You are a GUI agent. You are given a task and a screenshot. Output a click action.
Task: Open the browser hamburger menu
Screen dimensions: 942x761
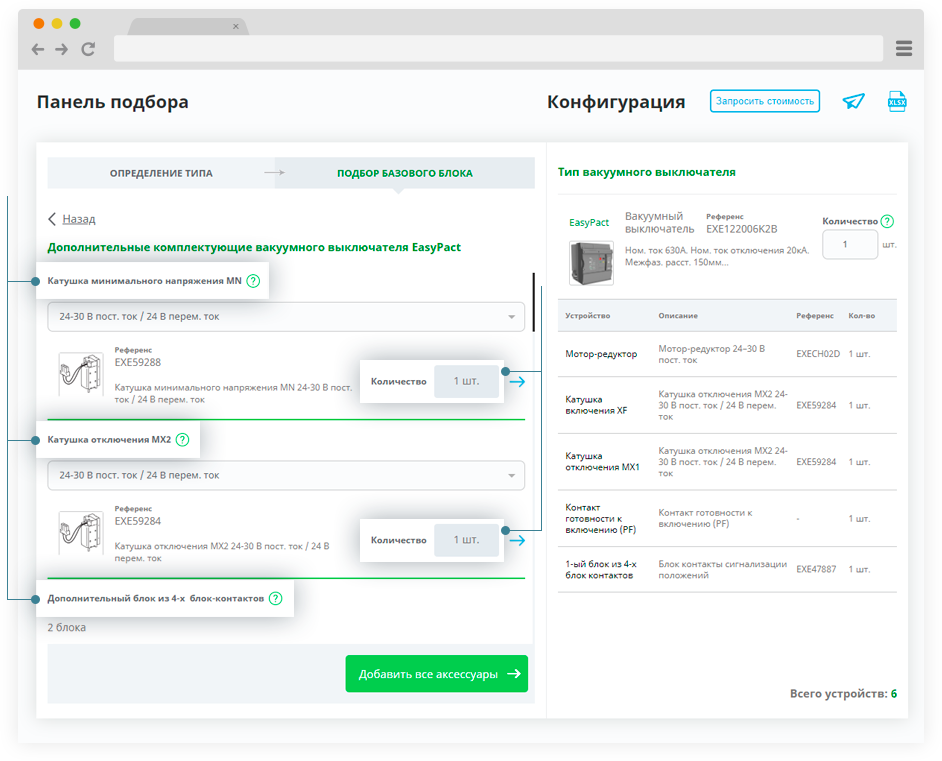[x=904, y=49]
